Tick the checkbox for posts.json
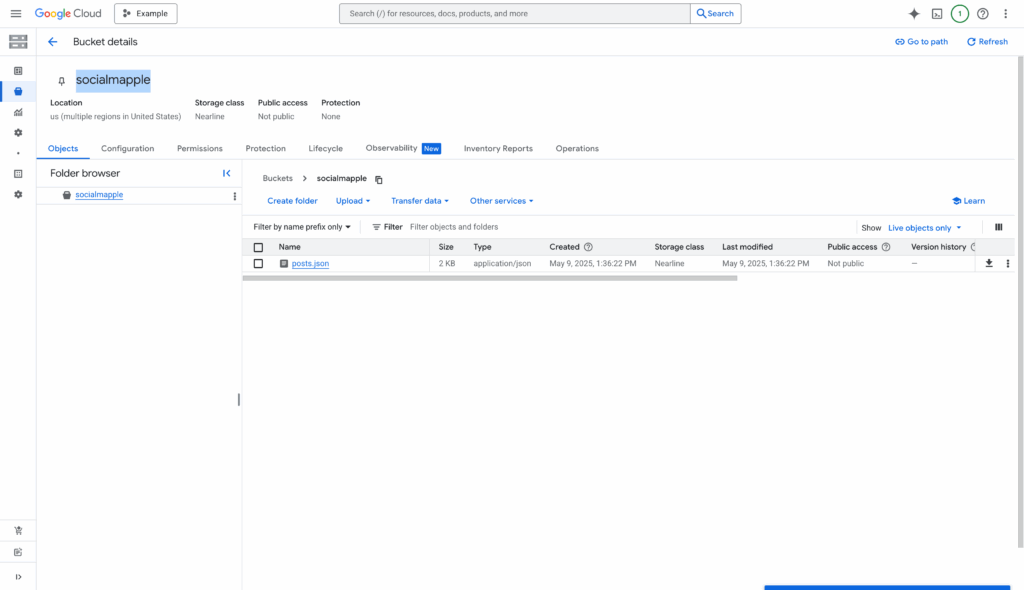The height and width of the screenshot is (590, 1024). point(259,263)
